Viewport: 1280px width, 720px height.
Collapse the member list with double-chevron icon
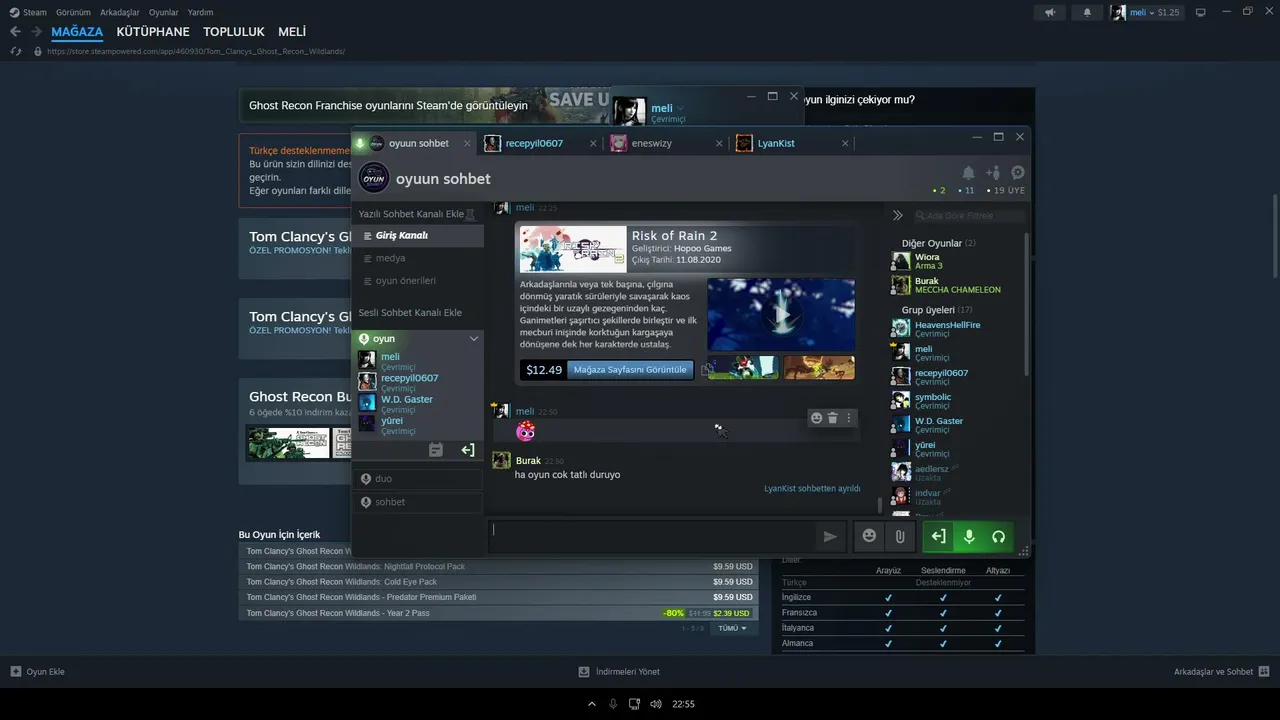(897, 215)
